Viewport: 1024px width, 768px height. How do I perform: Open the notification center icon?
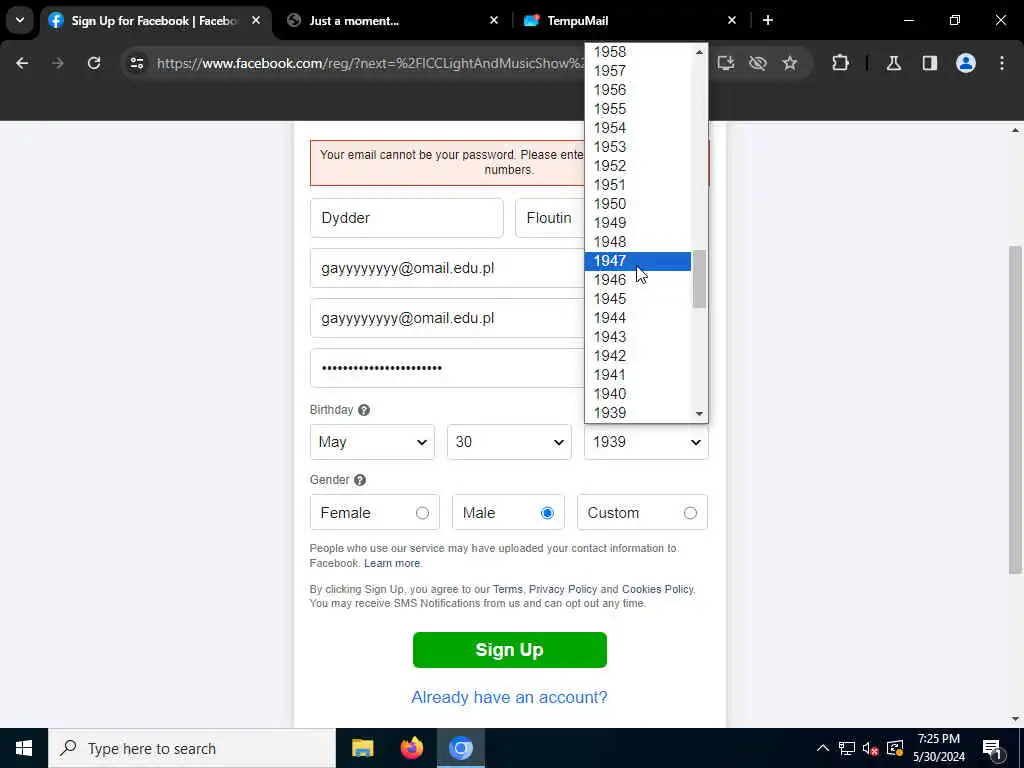(x=993, y=749)
